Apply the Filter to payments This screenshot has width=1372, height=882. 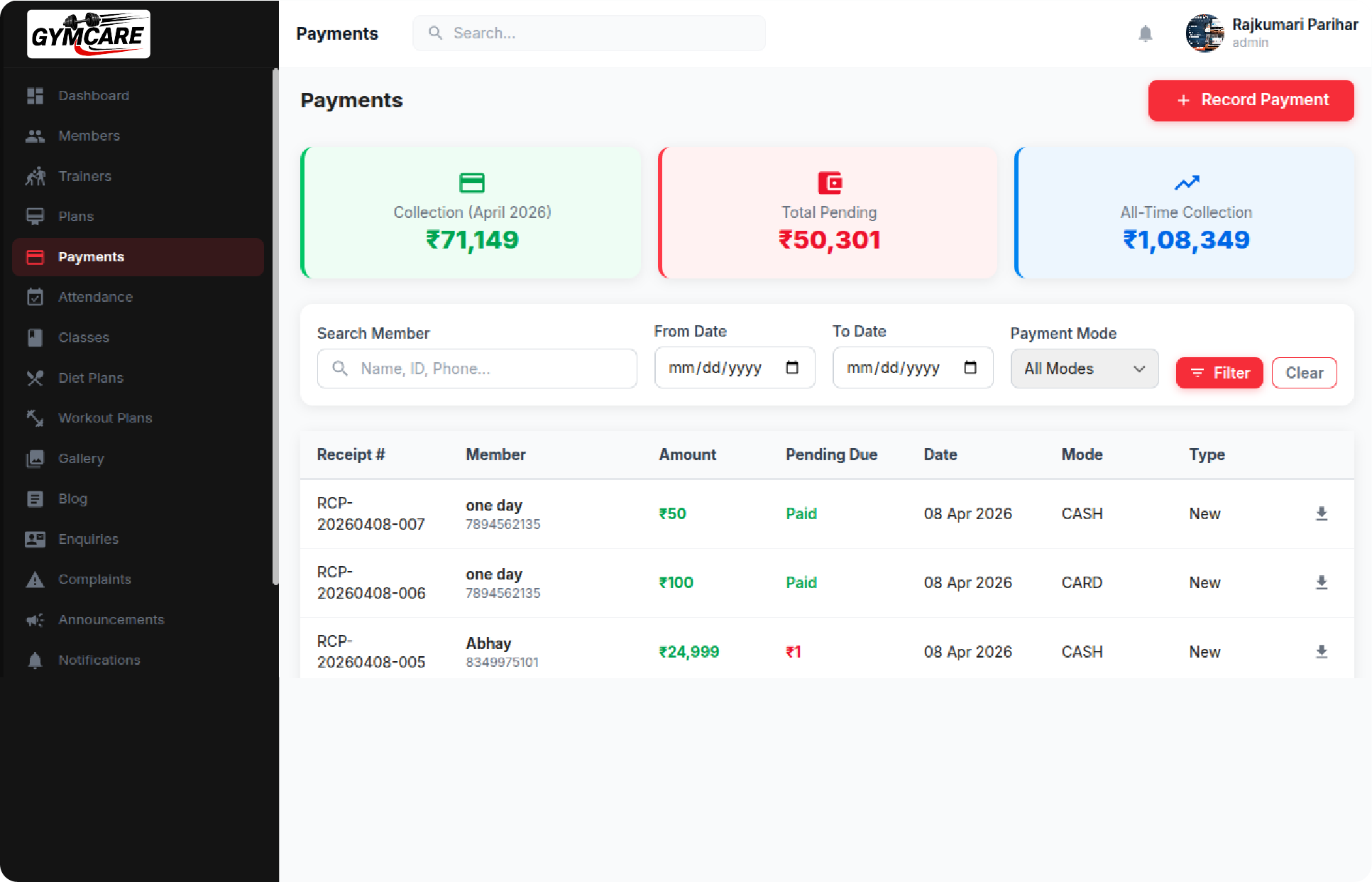coord(1219,373)
